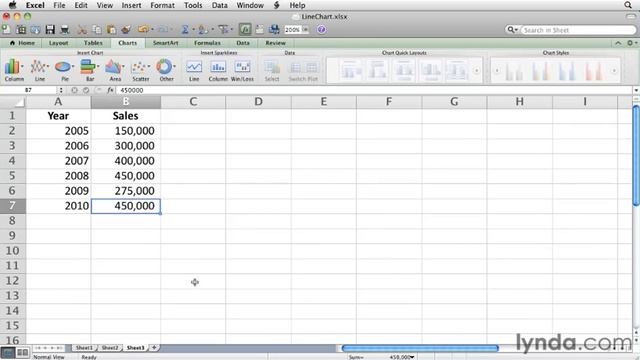The image size is (640, 360).
Task: Open the search options magnifier dropdown
Action: pos(512,30)
